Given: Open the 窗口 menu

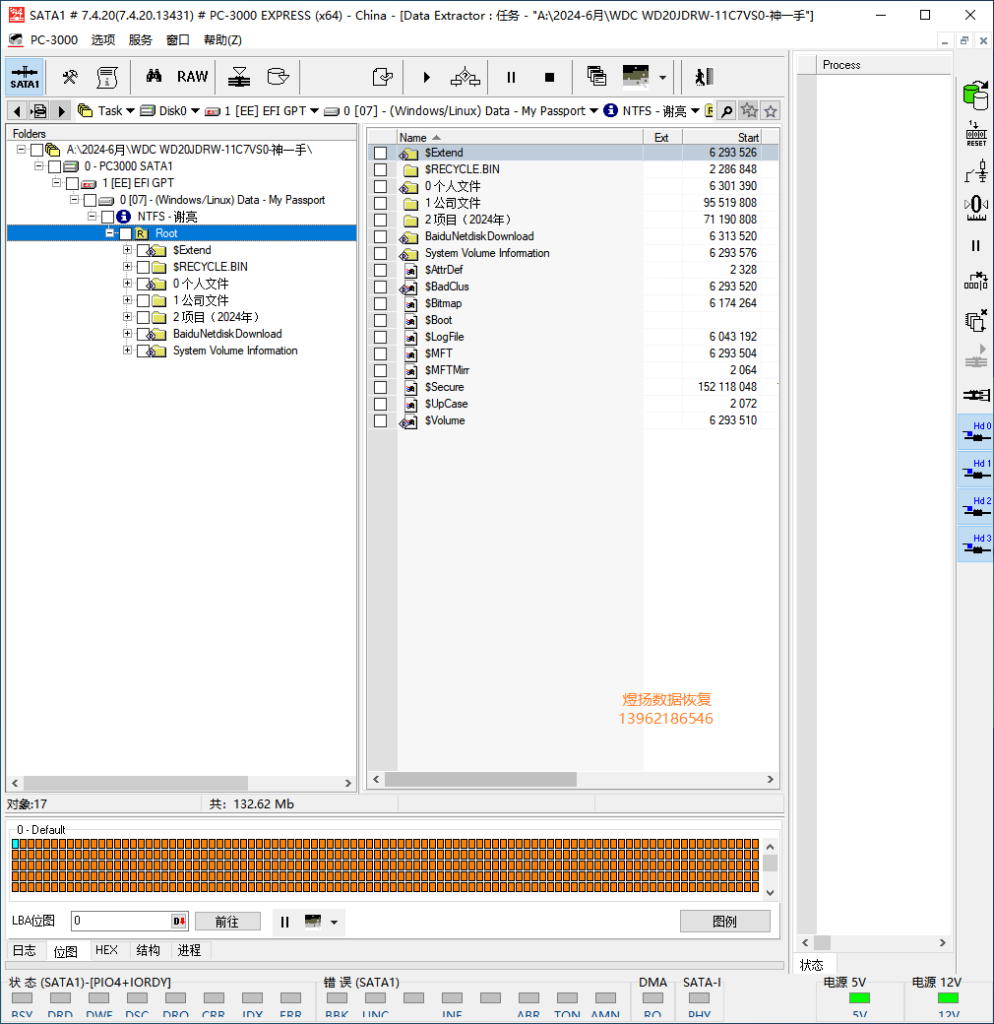Looking at the screenshot, I should pyautogui.click(x=178, y=40).
